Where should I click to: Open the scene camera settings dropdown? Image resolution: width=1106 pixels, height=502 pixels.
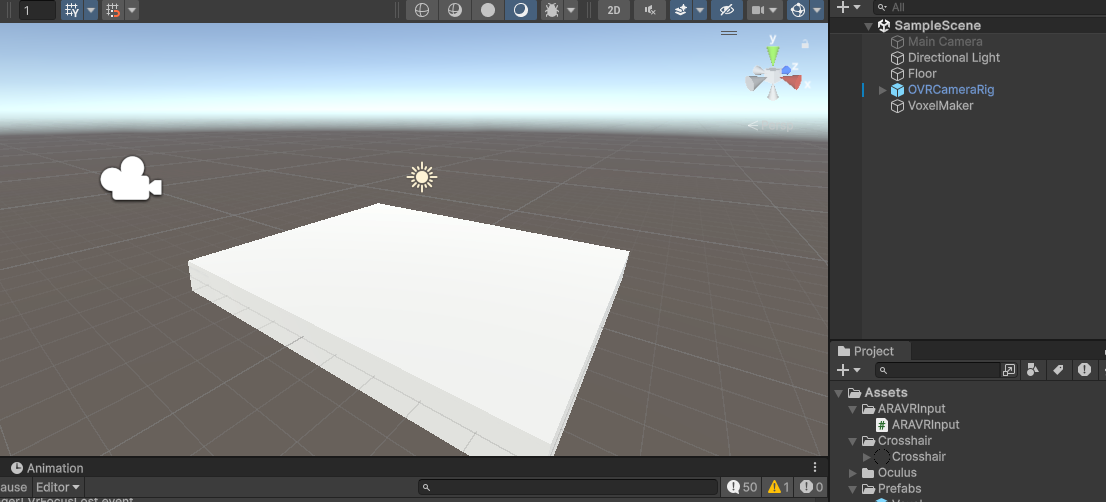tap(765, 10)
